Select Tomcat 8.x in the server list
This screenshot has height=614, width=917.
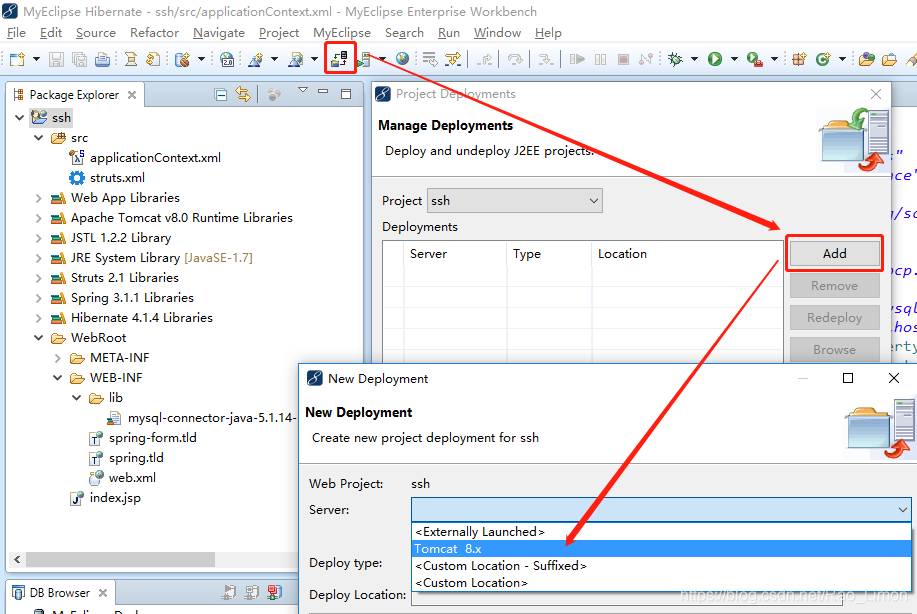(x=661, y=549)
